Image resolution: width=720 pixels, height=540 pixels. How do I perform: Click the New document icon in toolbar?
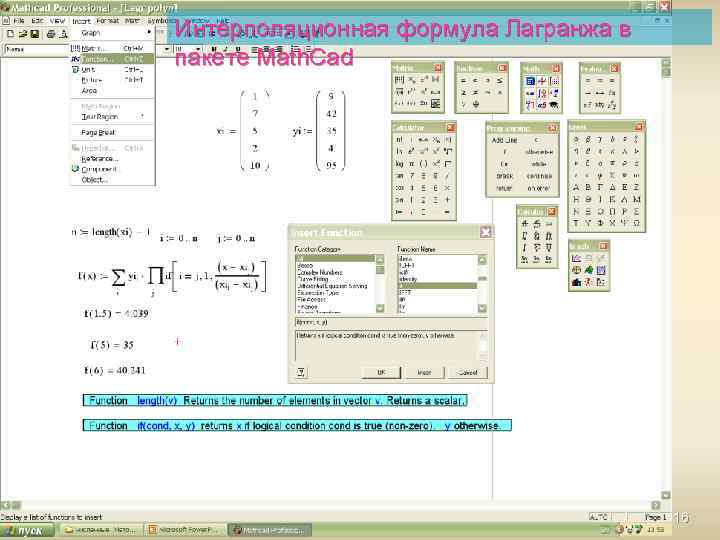click(x=10, y=34)
